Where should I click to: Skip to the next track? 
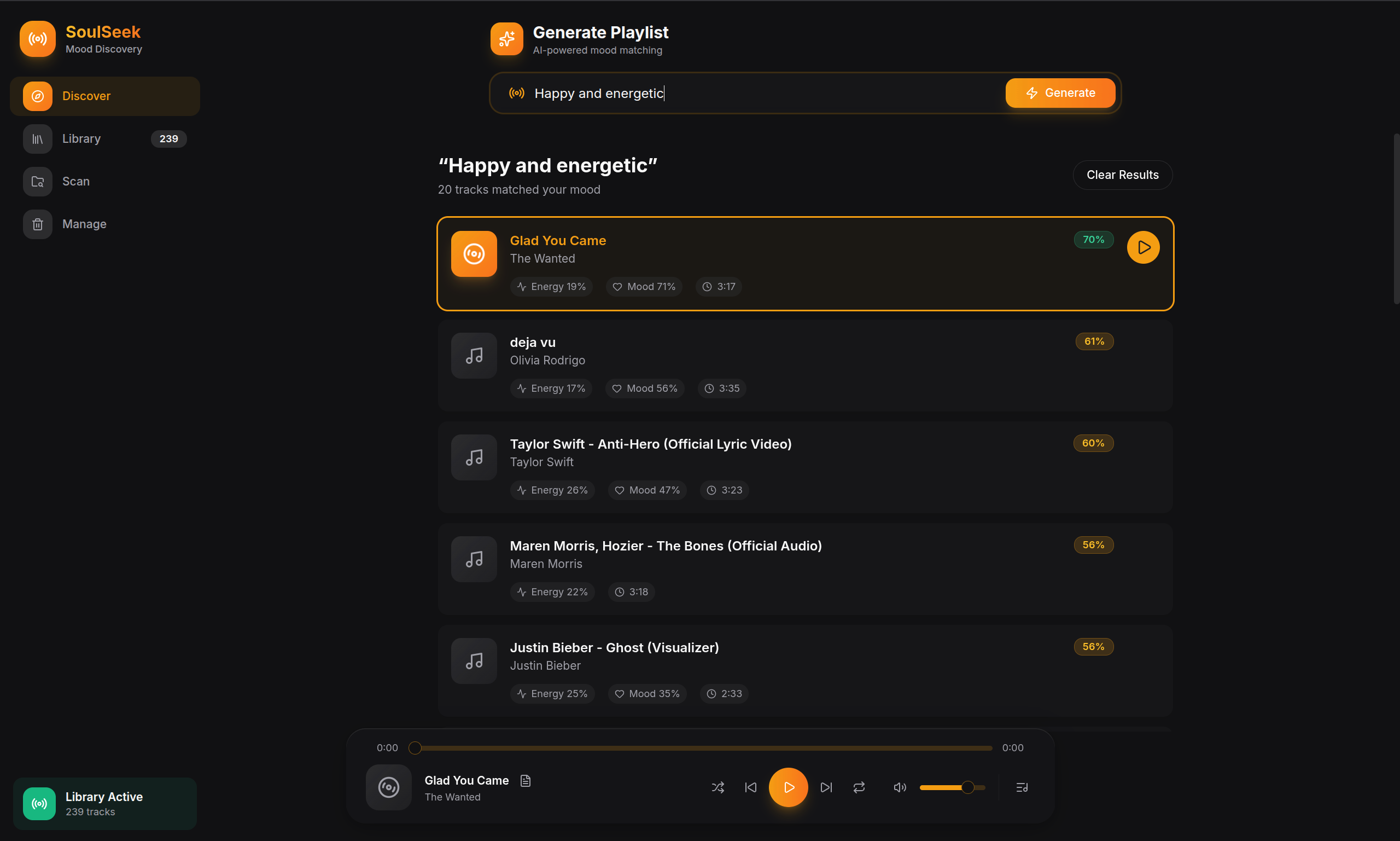point(826,787)
